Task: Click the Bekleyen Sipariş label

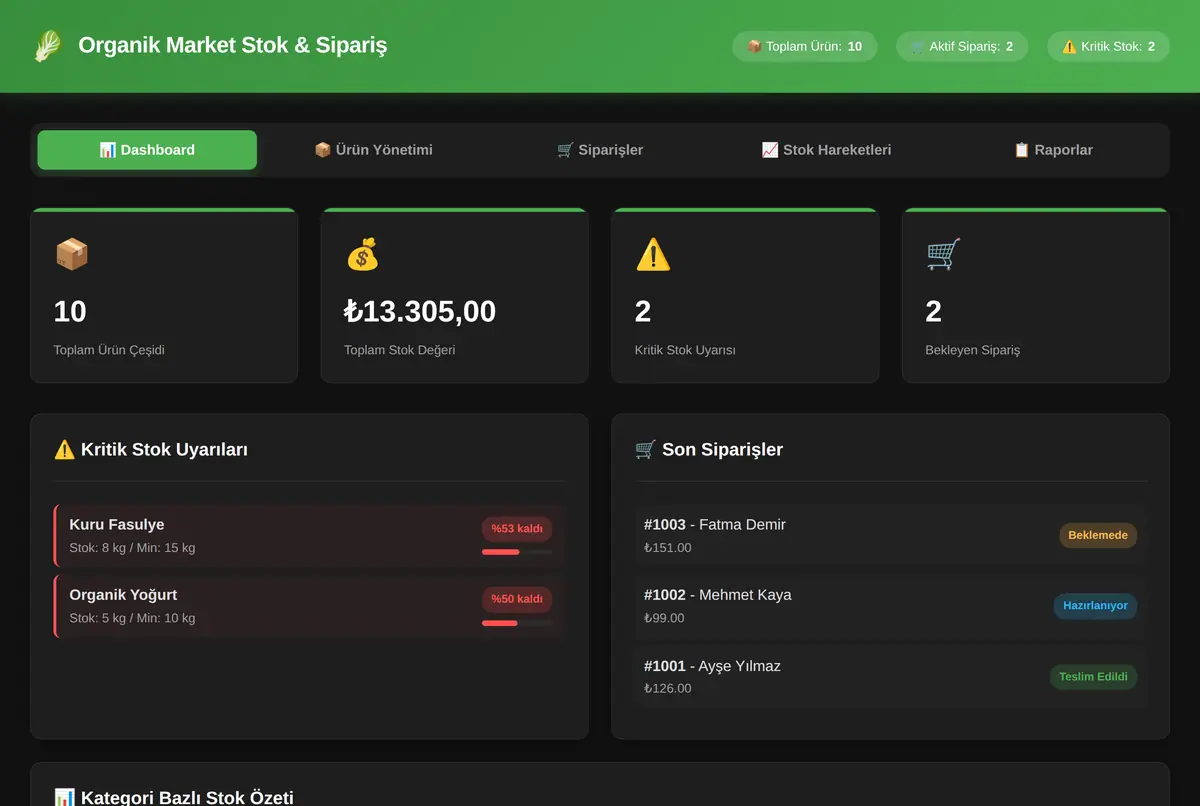Action: tap(973, 350)
